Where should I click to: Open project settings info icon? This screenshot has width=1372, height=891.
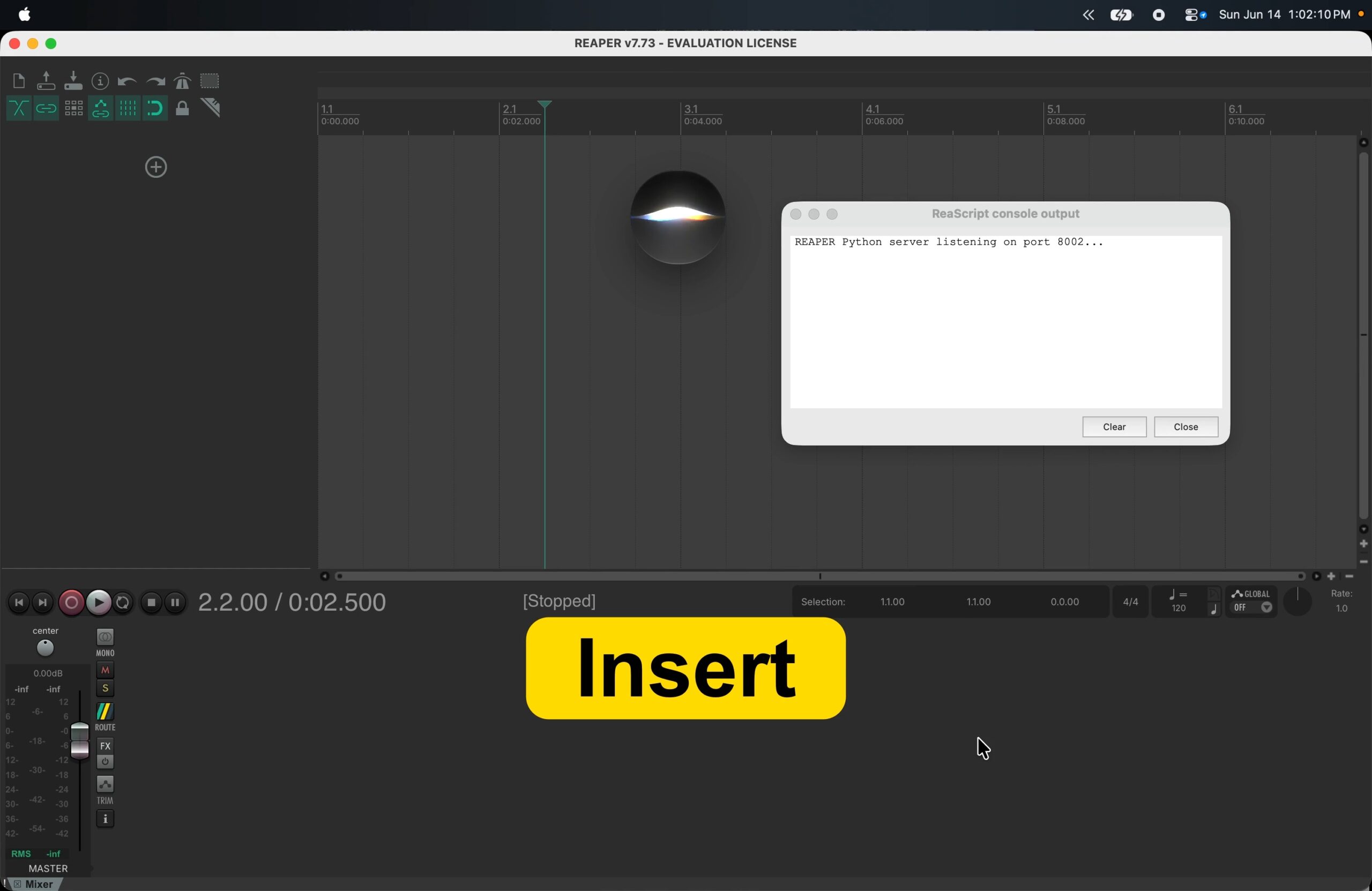click(101, 81)
